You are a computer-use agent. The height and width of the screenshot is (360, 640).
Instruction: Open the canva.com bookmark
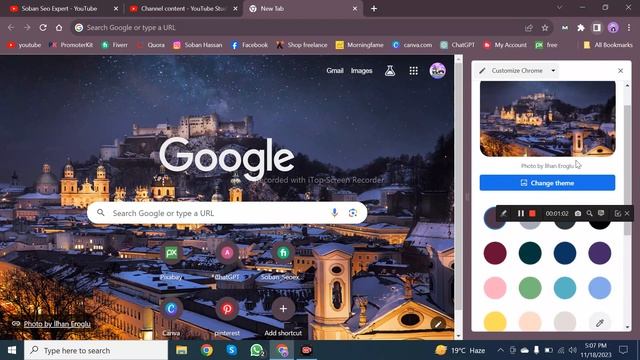(x=412, y=45)
